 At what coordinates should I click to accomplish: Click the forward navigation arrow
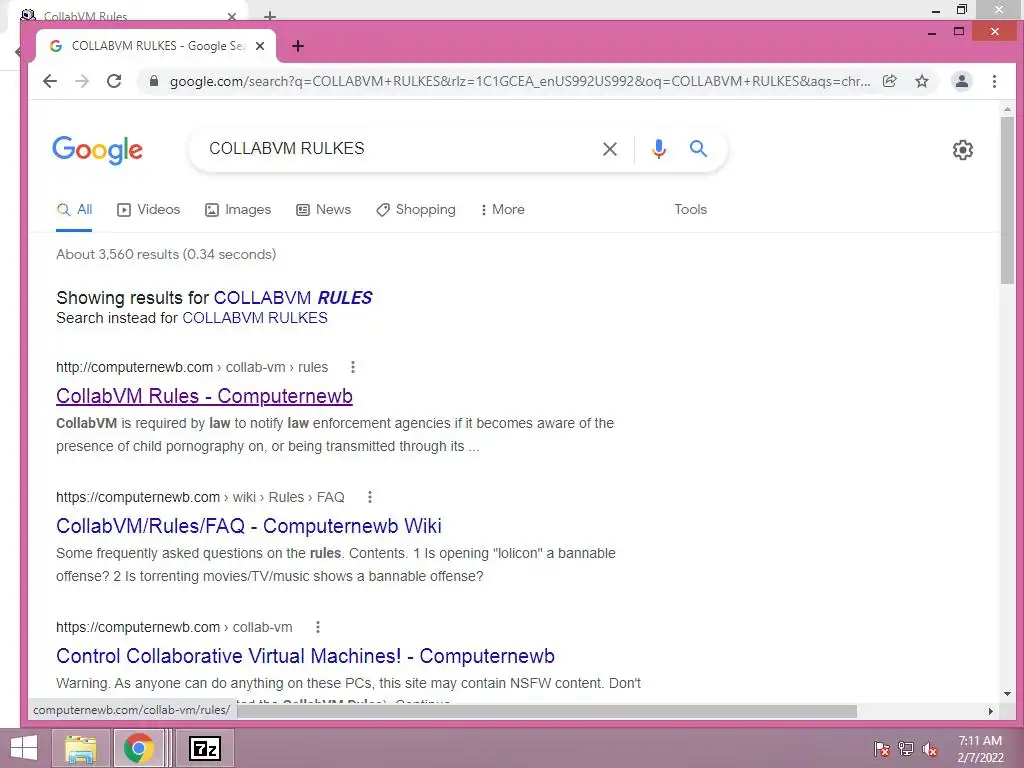(82, 81)
